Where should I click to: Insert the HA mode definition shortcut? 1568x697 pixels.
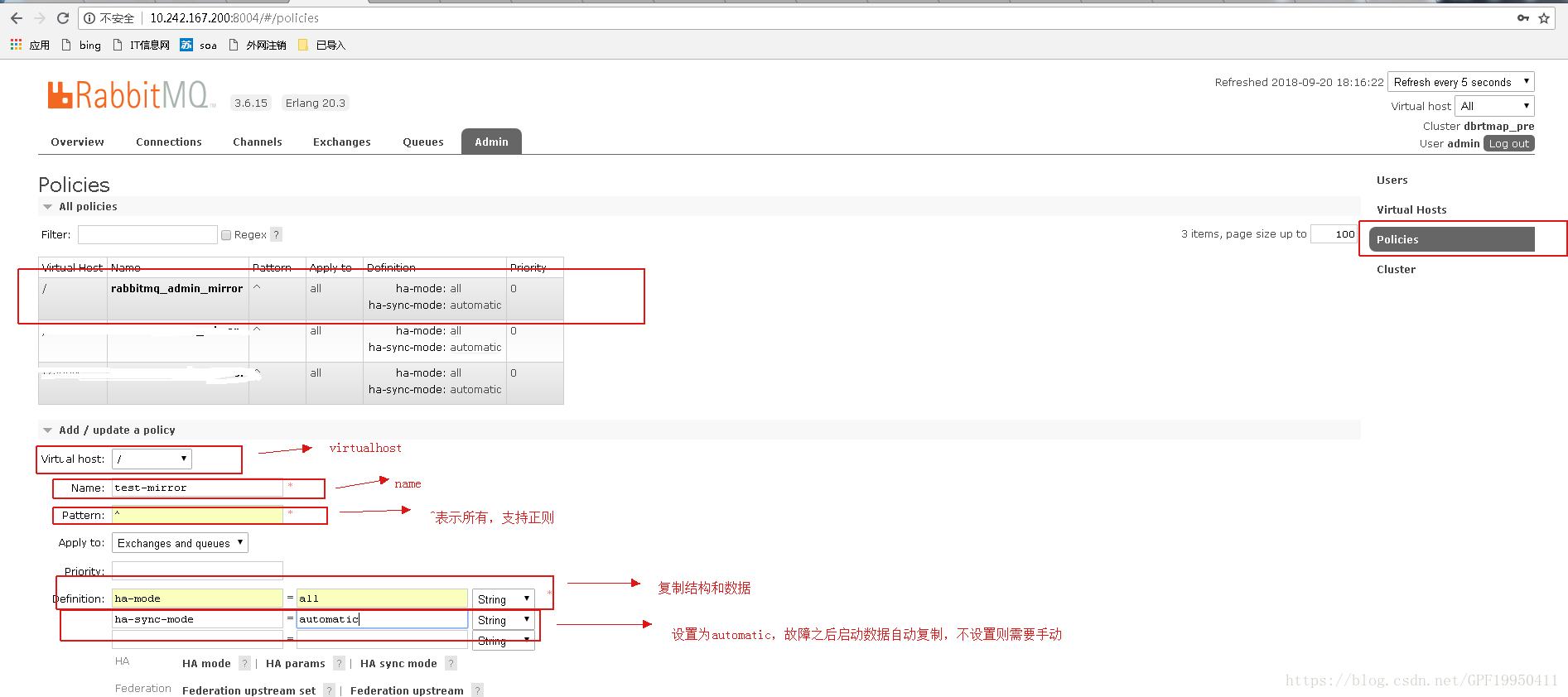pyautogui.click(x=206, y=664)
